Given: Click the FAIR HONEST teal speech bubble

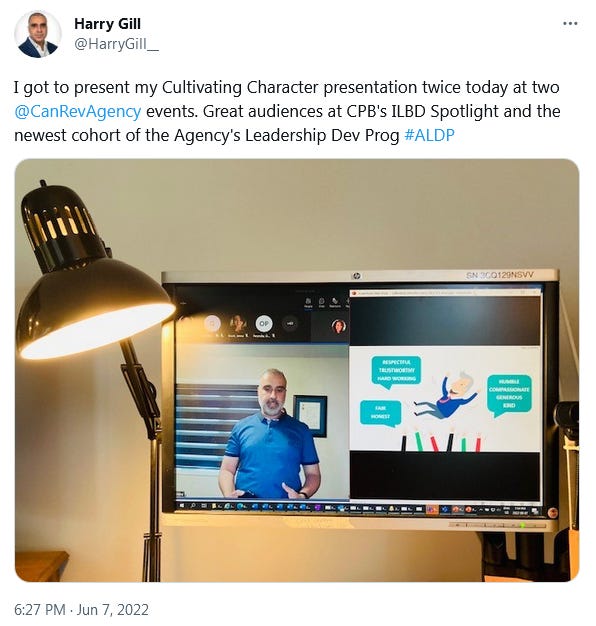Looking at the screenshot, I should (x=380, y=413).
